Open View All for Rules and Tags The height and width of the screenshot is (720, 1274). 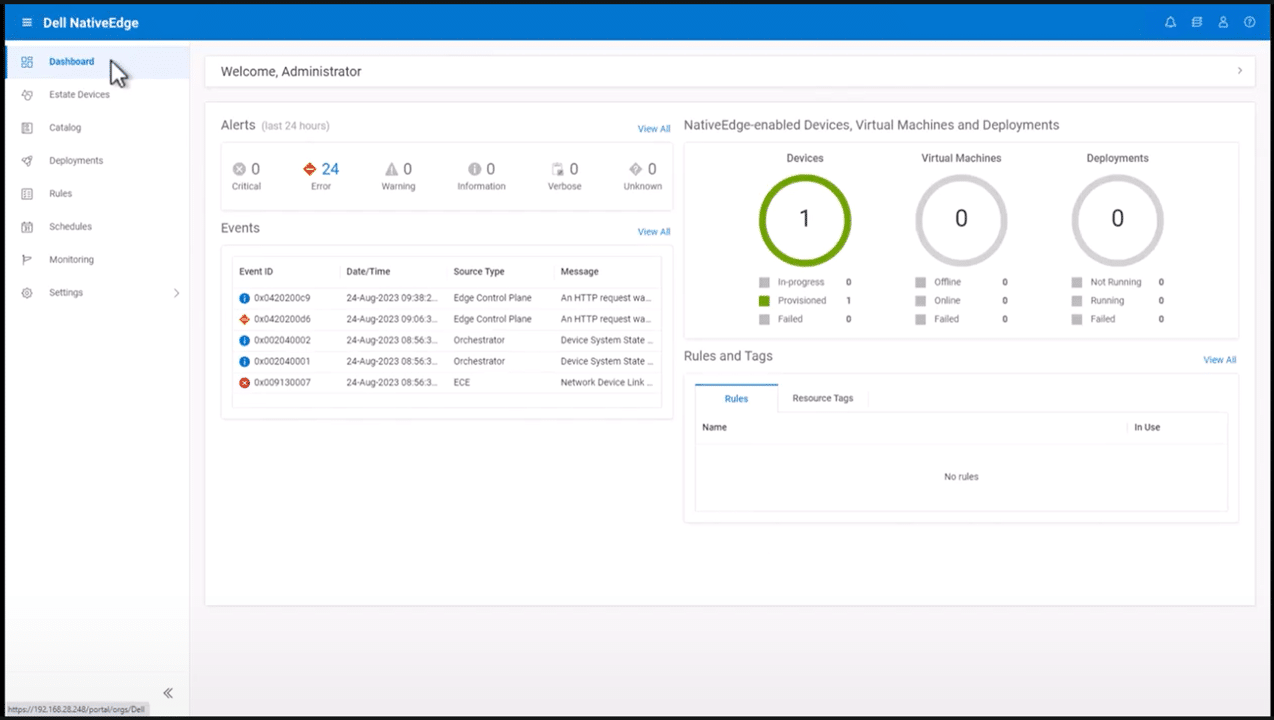tap(1220, 360)
